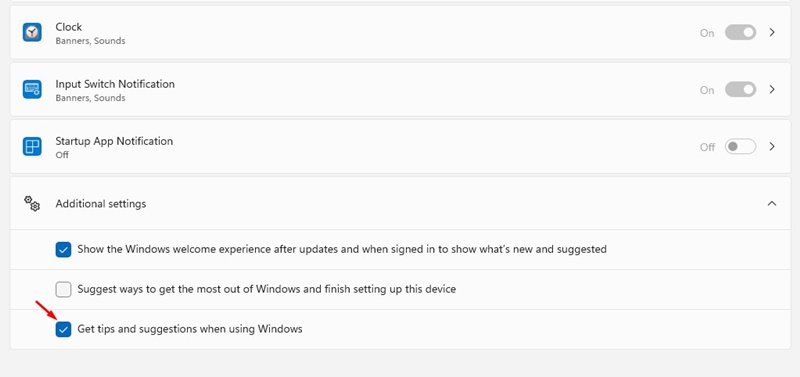Uncheck Show the Windows welcome experience checkbox

[x=63, y=249]
